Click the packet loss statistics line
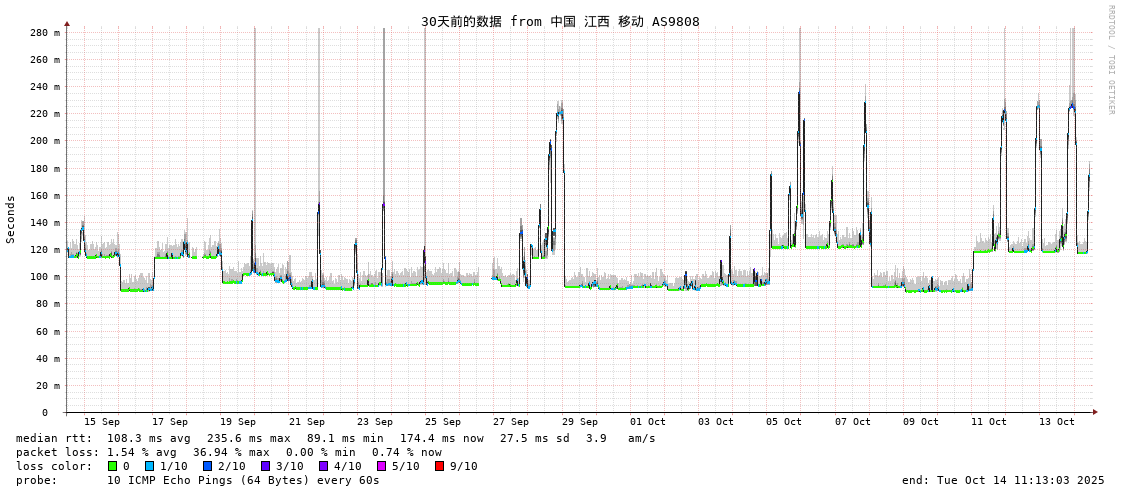Screen dimensions: 1121x494 pyautogui.click(x=229, y=452)
